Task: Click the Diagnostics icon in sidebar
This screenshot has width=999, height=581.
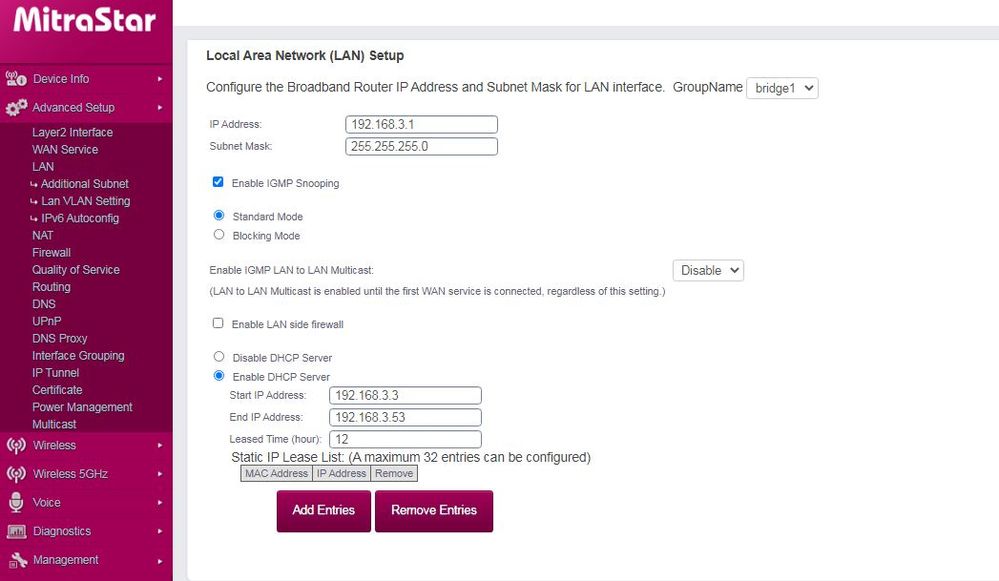Action: 16,531
